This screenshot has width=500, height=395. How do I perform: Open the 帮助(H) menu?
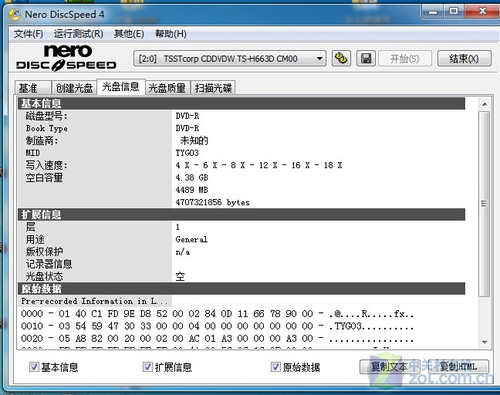click(171, 34)
